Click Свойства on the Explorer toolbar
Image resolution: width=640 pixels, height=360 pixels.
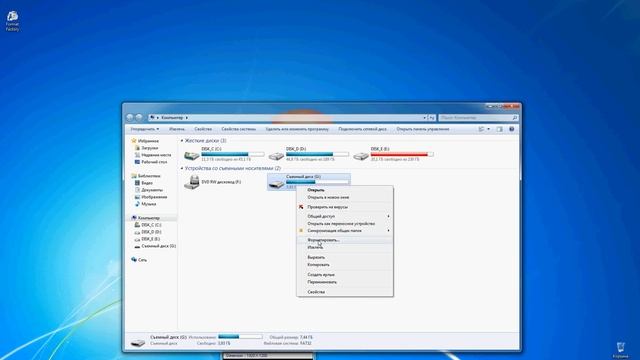(203, 129)
